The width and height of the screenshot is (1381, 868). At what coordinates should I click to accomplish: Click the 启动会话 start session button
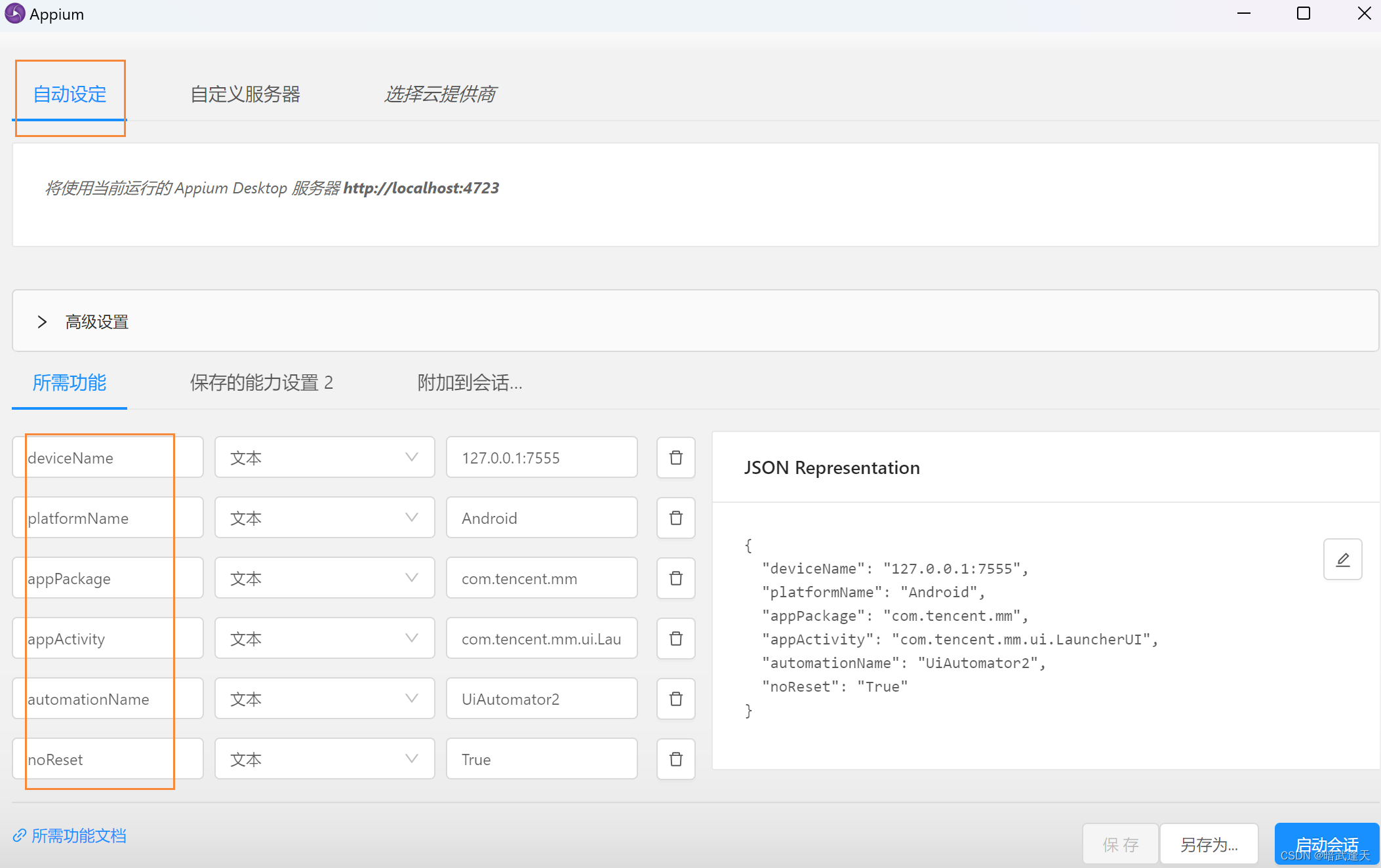[x=1327, y=844]
